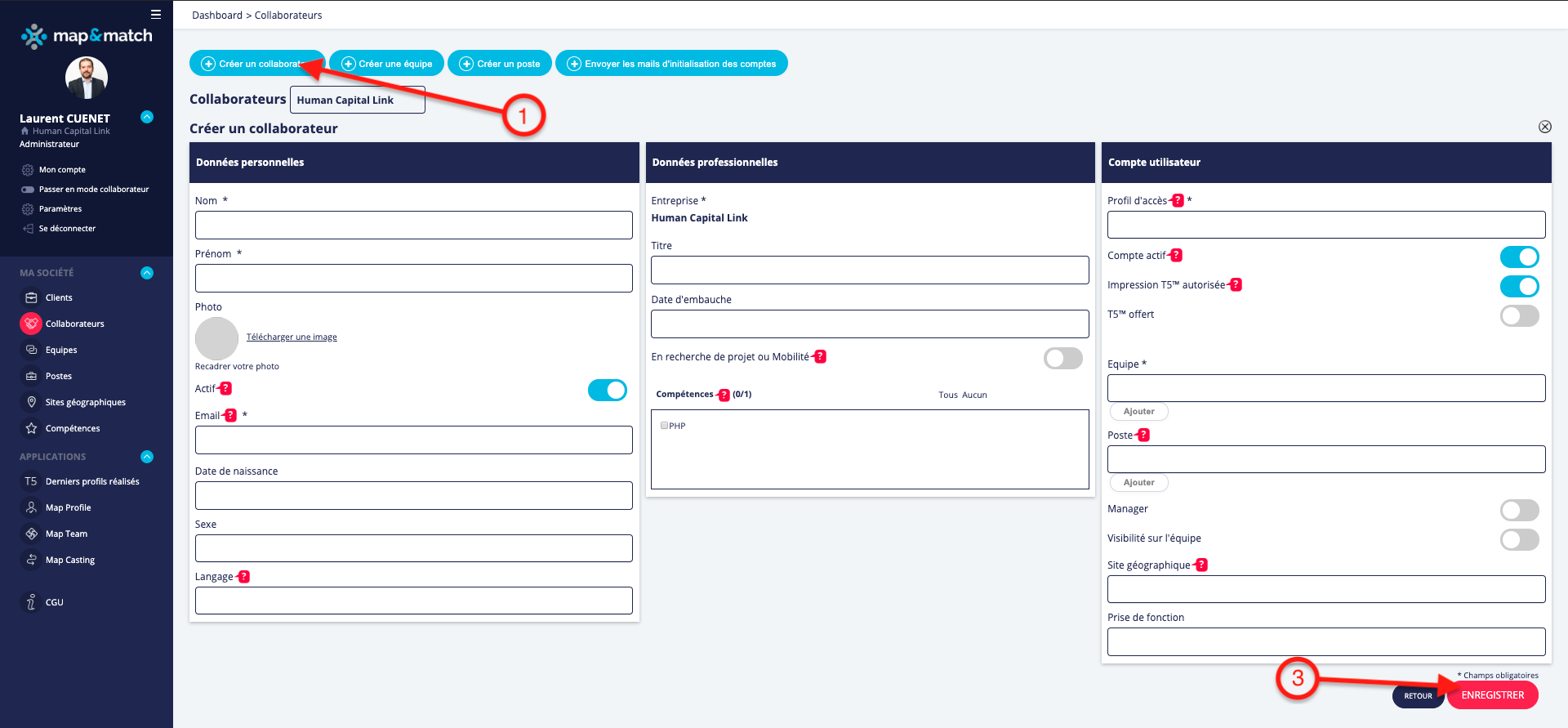Click the ENREGISTRER save button

coord(1493,695)
